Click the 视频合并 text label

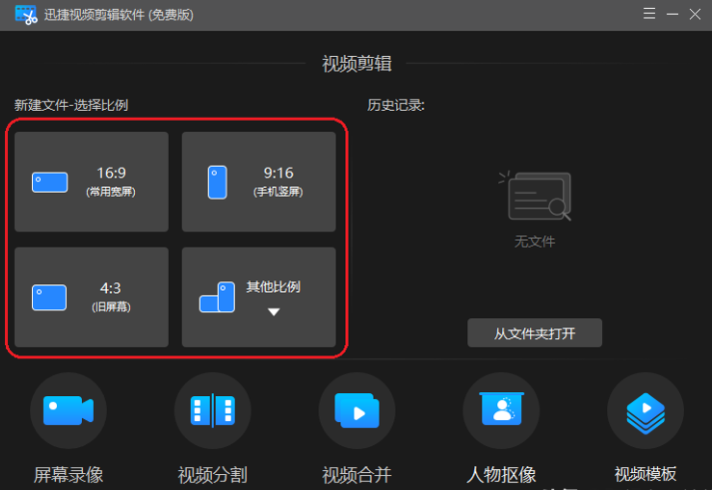[357, 475]
